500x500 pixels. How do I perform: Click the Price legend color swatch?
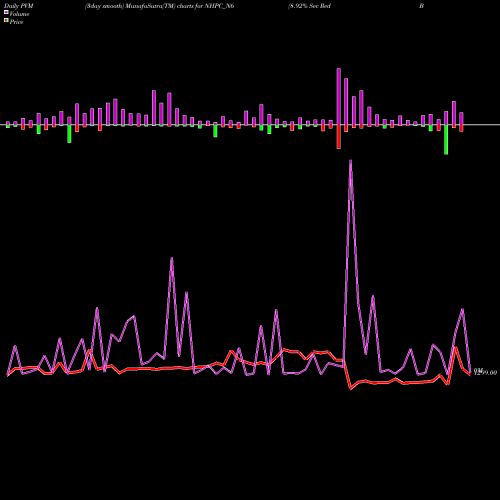pyautogui.click(x=6, y=20)
